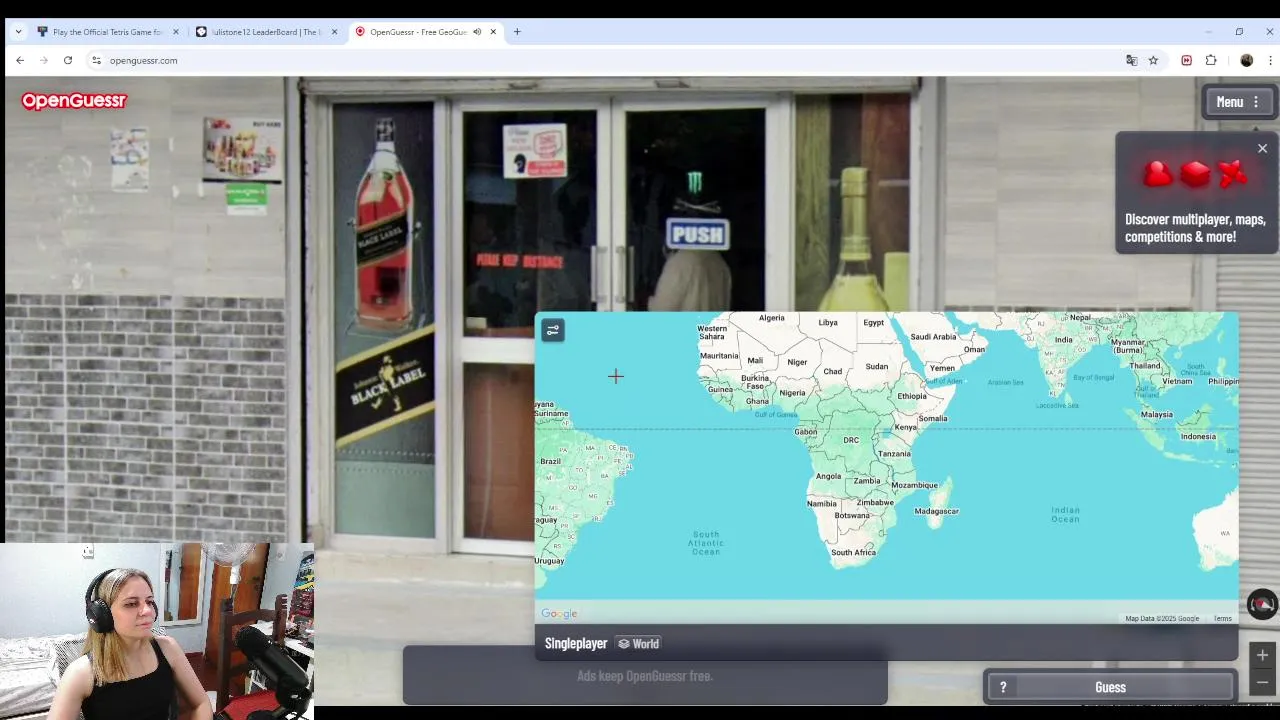The height and width of the screenshot is (720, 1280).
Task: Open the browser profile avatar
Action: (x=1246, y=60)
